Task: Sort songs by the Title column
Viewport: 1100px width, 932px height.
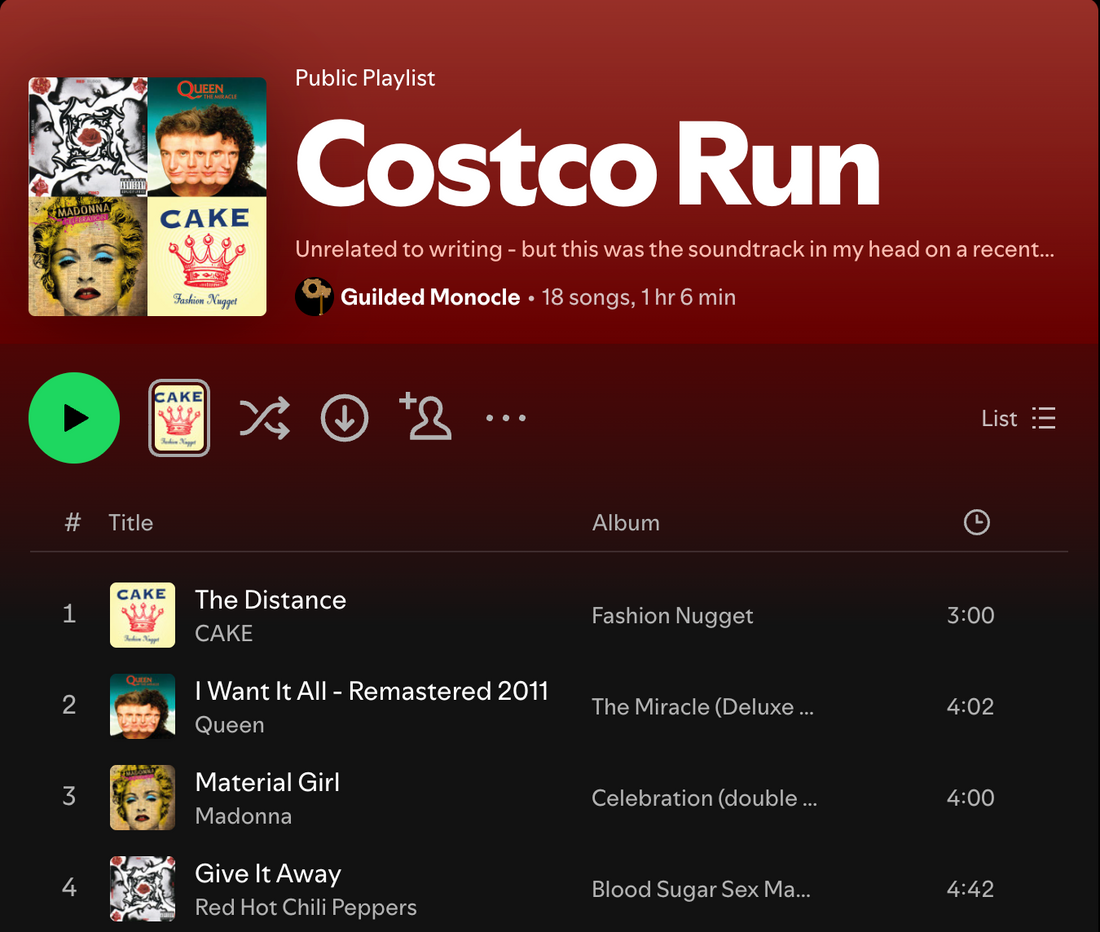Action: (130, 522)
